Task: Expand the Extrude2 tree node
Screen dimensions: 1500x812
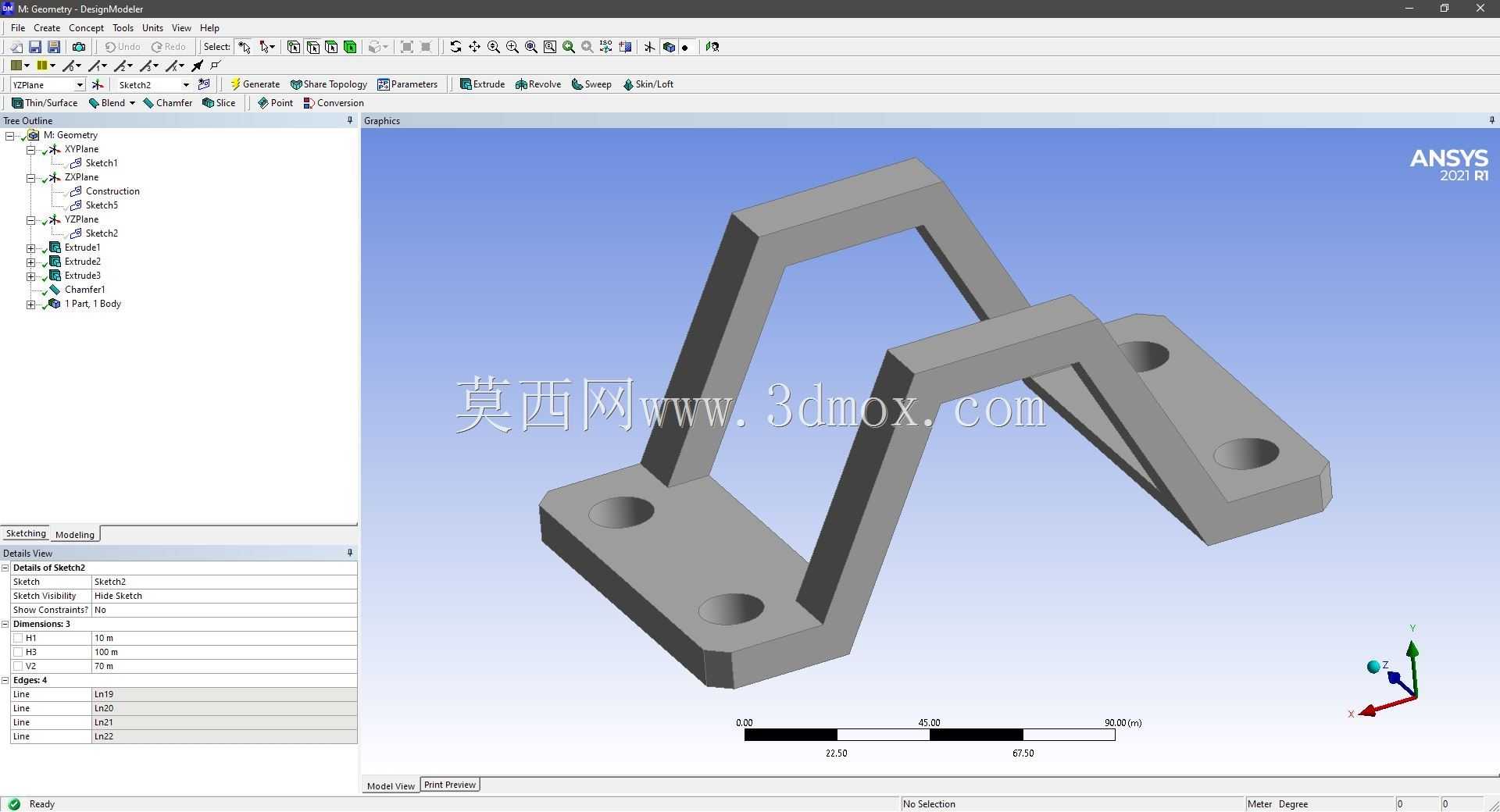Action: (x=31, y=262)
